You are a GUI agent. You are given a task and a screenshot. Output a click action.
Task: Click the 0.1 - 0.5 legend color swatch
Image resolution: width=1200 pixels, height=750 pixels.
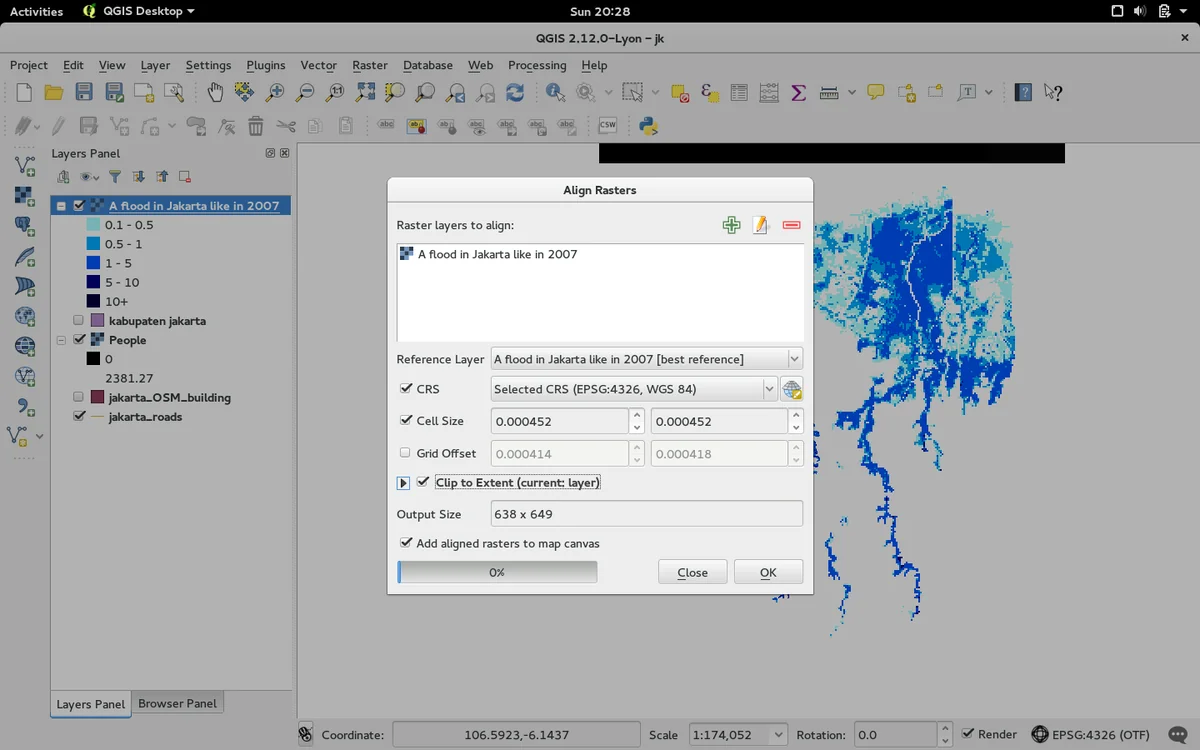tap(93, 225)
